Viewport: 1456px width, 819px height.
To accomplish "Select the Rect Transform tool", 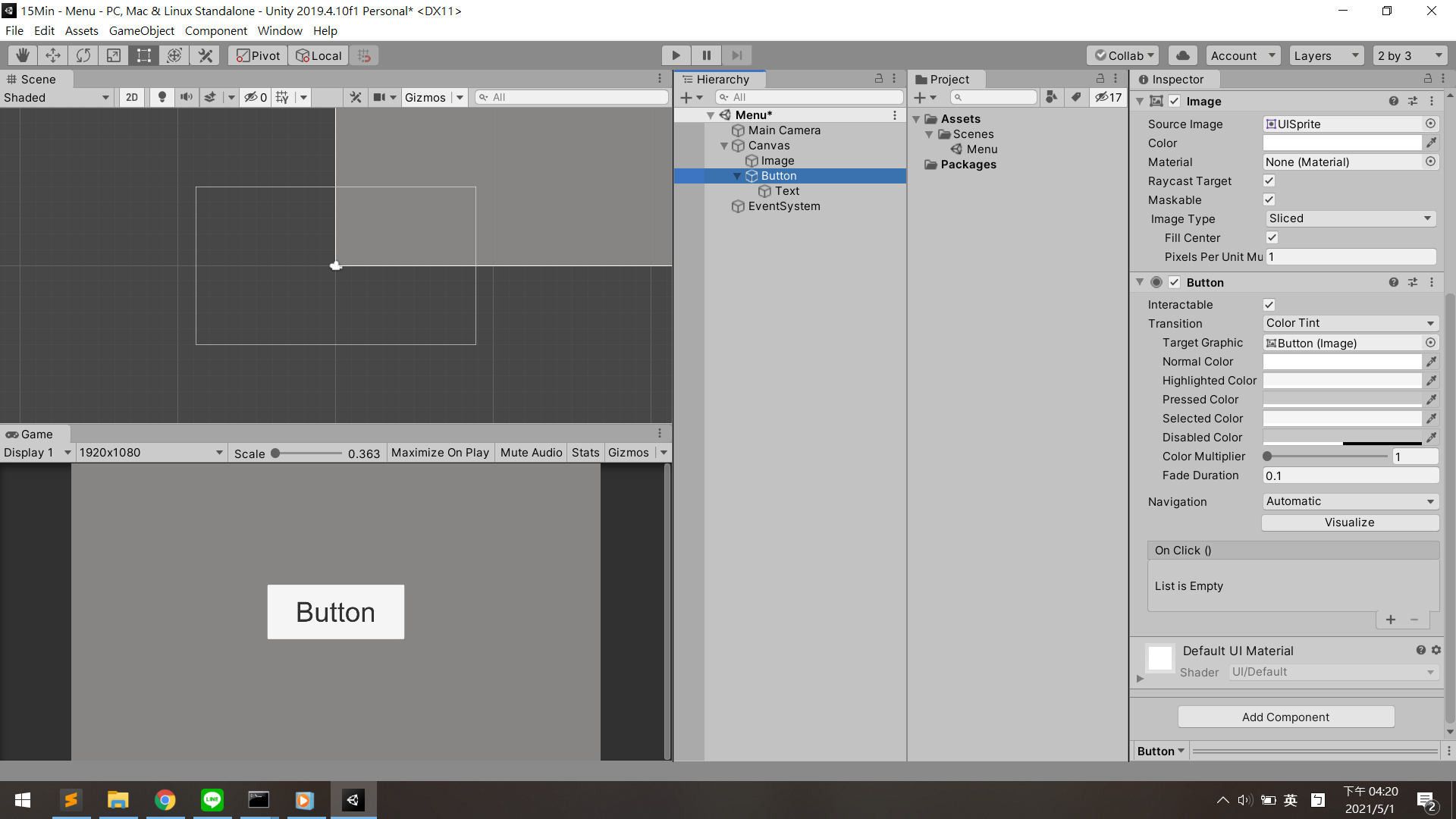I will [x=144, y=55].
